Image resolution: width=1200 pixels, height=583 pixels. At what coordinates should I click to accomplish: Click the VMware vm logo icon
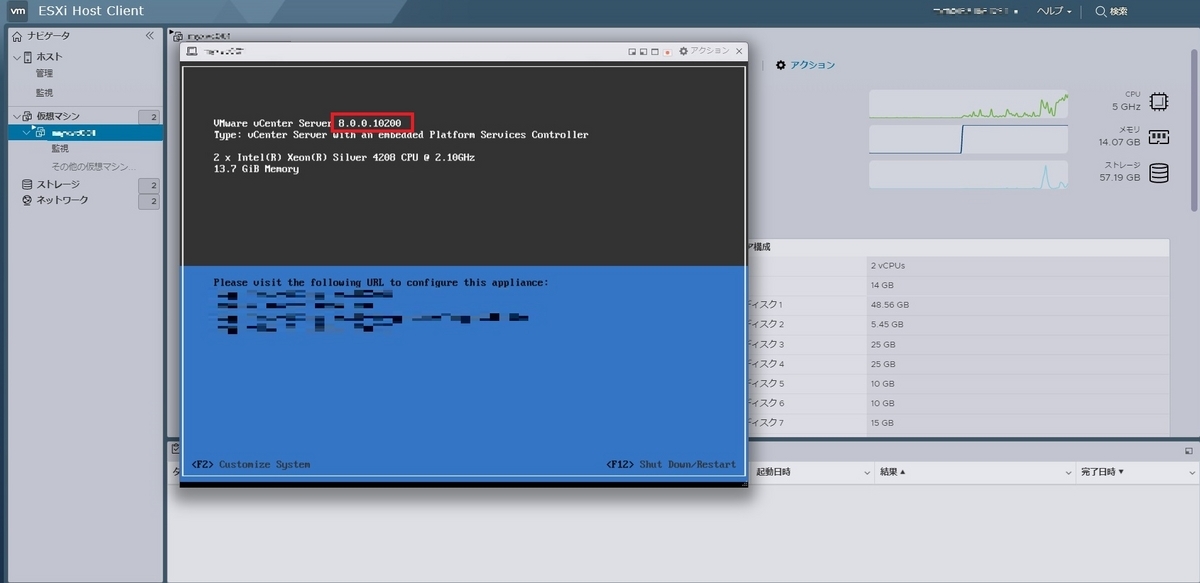17,11
